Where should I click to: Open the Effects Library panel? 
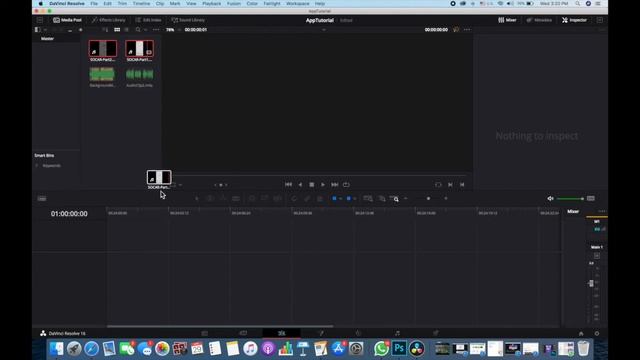point(109,20)
